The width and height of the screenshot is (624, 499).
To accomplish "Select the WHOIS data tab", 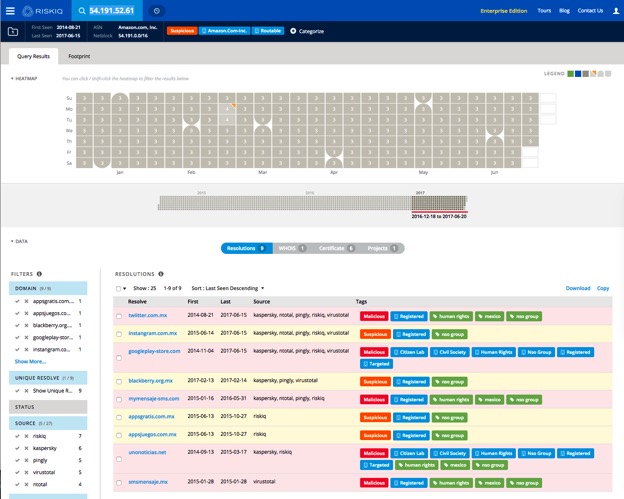I will pos(292,248).
